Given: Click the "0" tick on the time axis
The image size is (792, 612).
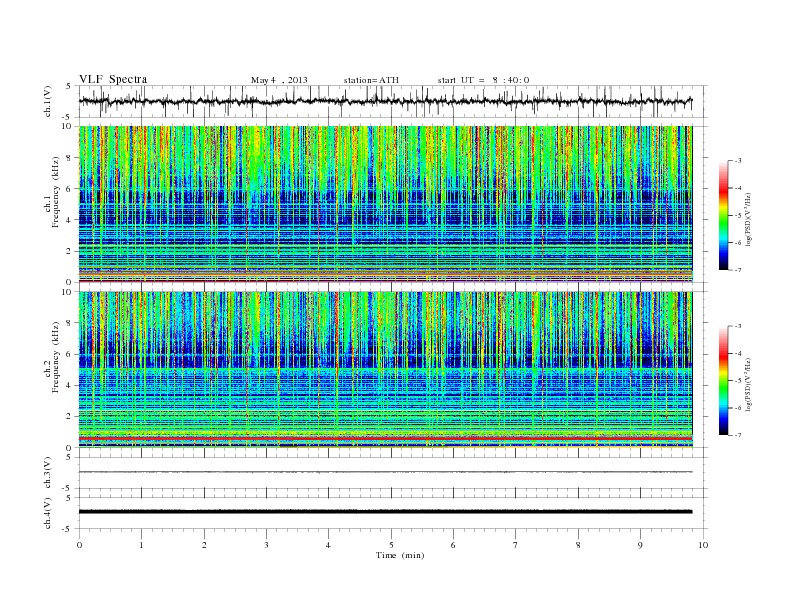Looking at the screenshot, I should point(79,545).
